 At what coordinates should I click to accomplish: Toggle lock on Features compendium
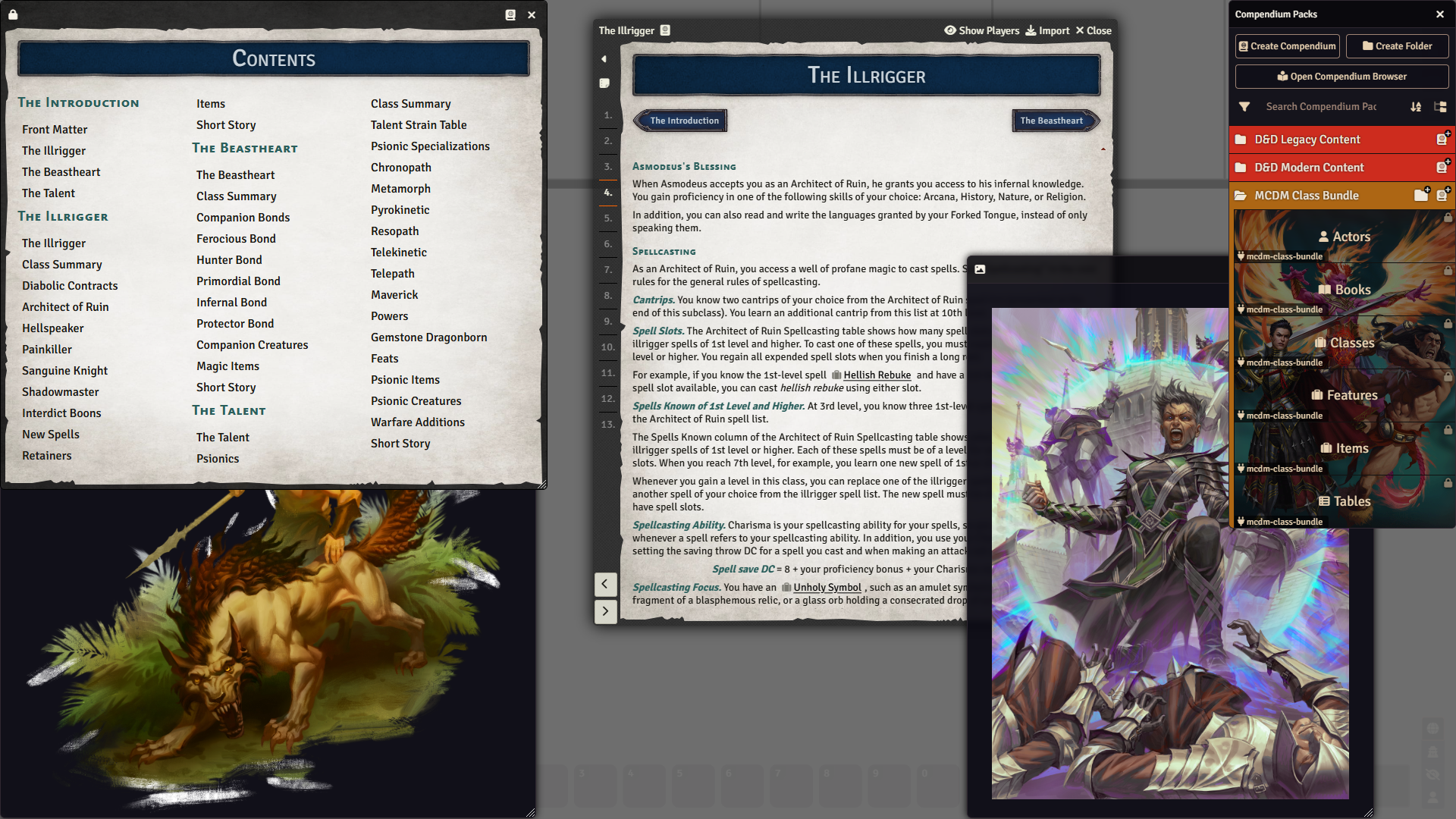click(1448, 377)
